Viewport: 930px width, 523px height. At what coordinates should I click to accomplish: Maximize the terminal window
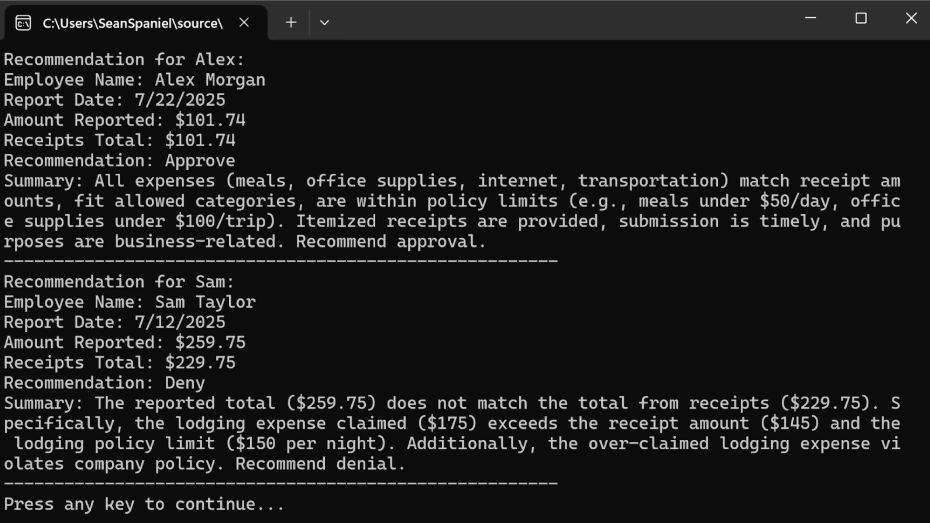[x=861, y=18]
